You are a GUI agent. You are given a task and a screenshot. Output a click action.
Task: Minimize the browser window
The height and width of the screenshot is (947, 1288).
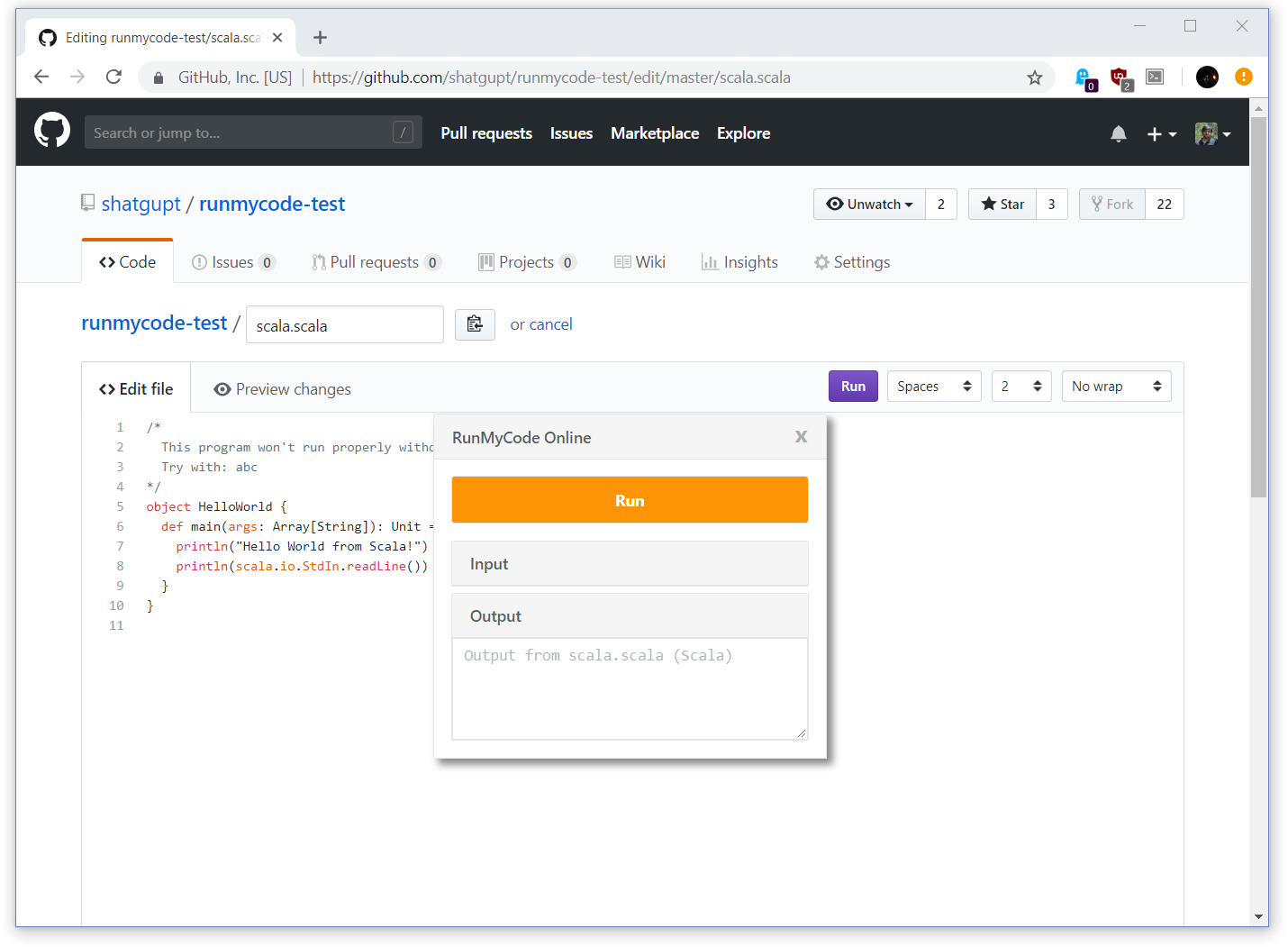1139,26
